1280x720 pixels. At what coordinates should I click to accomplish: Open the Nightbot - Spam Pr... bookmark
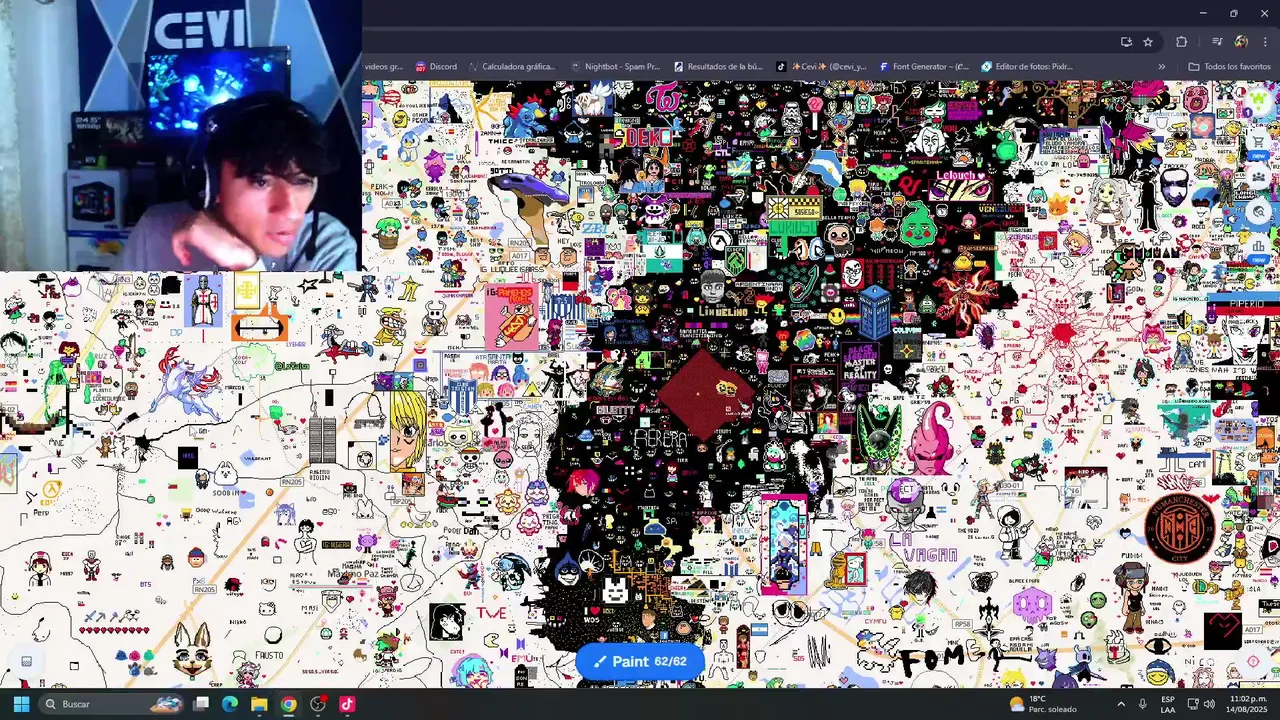click(x=615, y=67)
